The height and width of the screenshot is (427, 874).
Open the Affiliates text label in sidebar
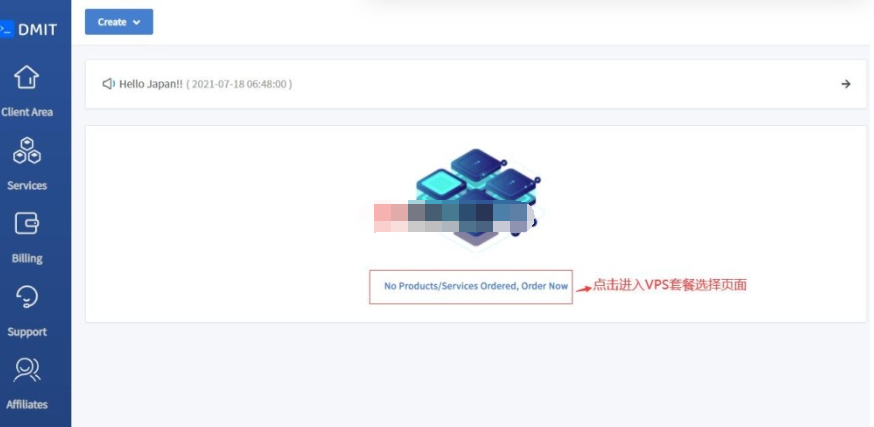pos(27,404)
